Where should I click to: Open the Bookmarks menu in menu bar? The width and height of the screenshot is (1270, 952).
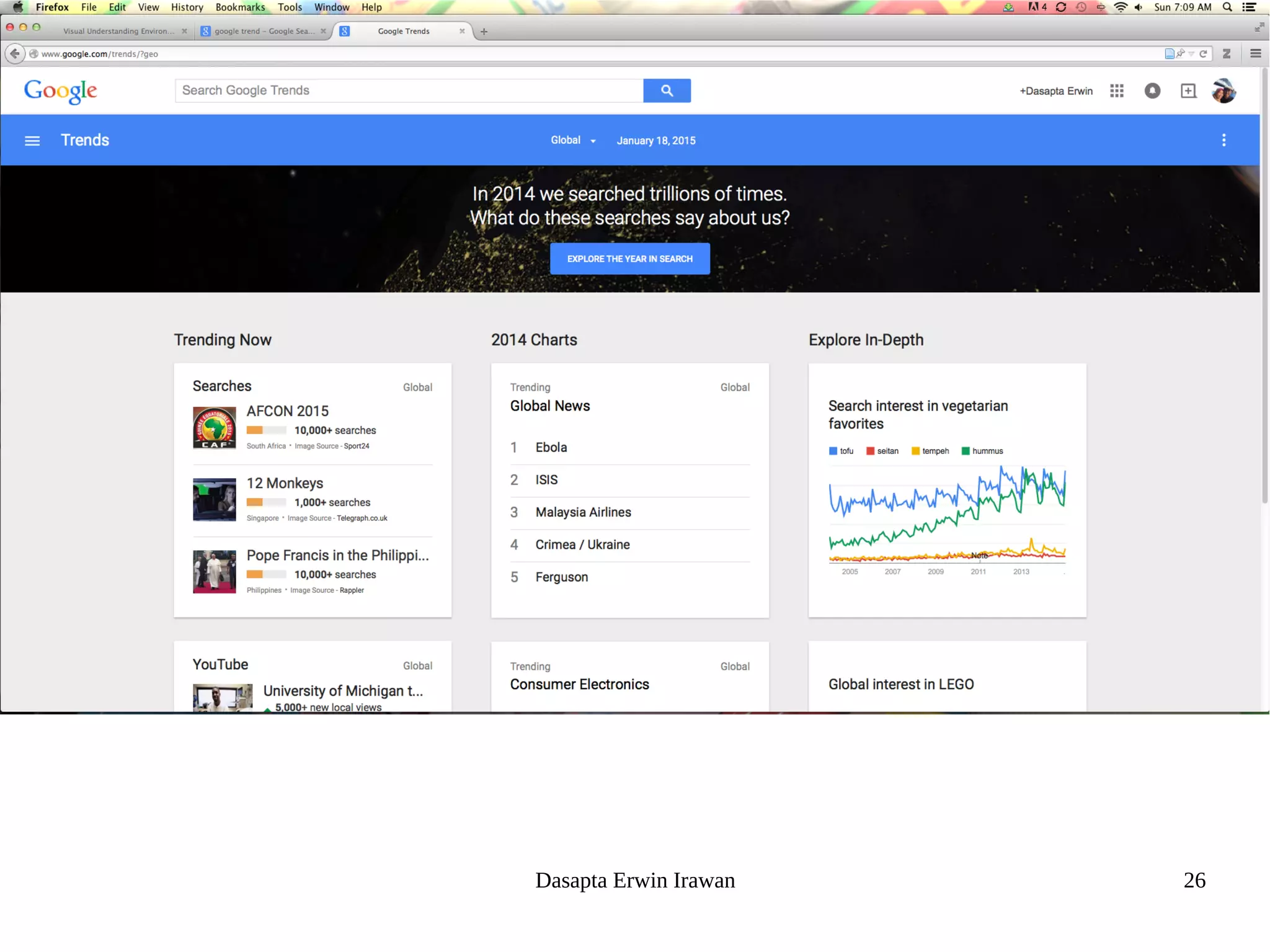coord(240,7)
